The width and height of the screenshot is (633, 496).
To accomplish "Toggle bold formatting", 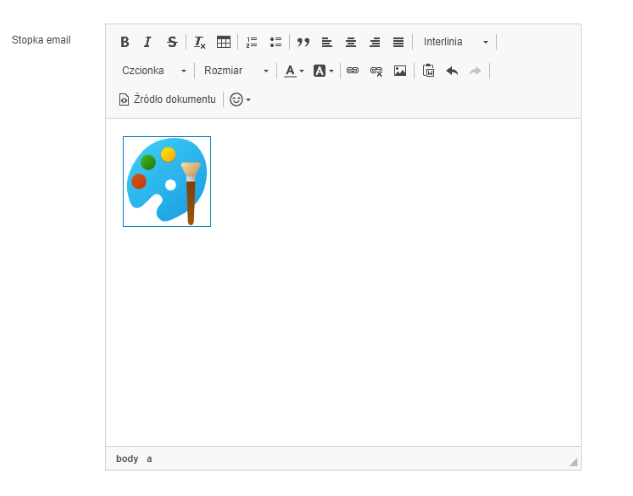I will (125, 42).
